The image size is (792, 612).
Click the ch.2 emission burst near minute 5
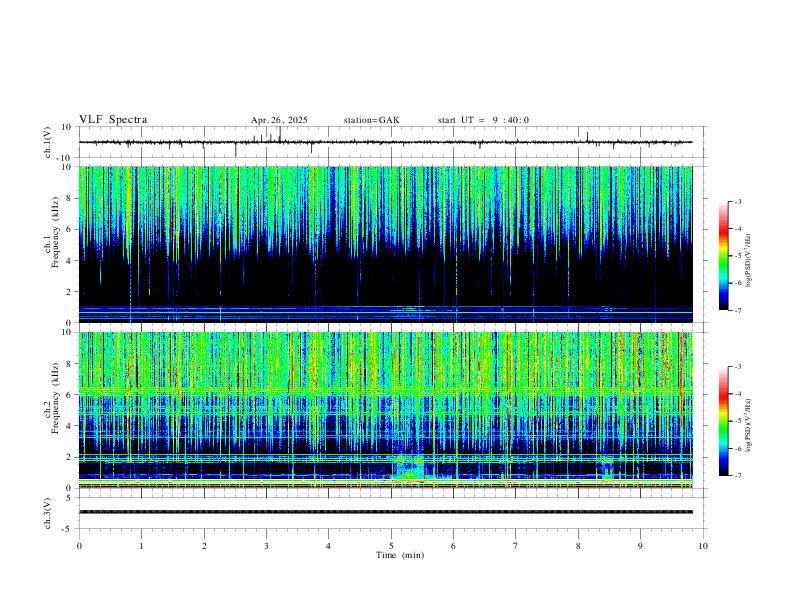point(409,468)
